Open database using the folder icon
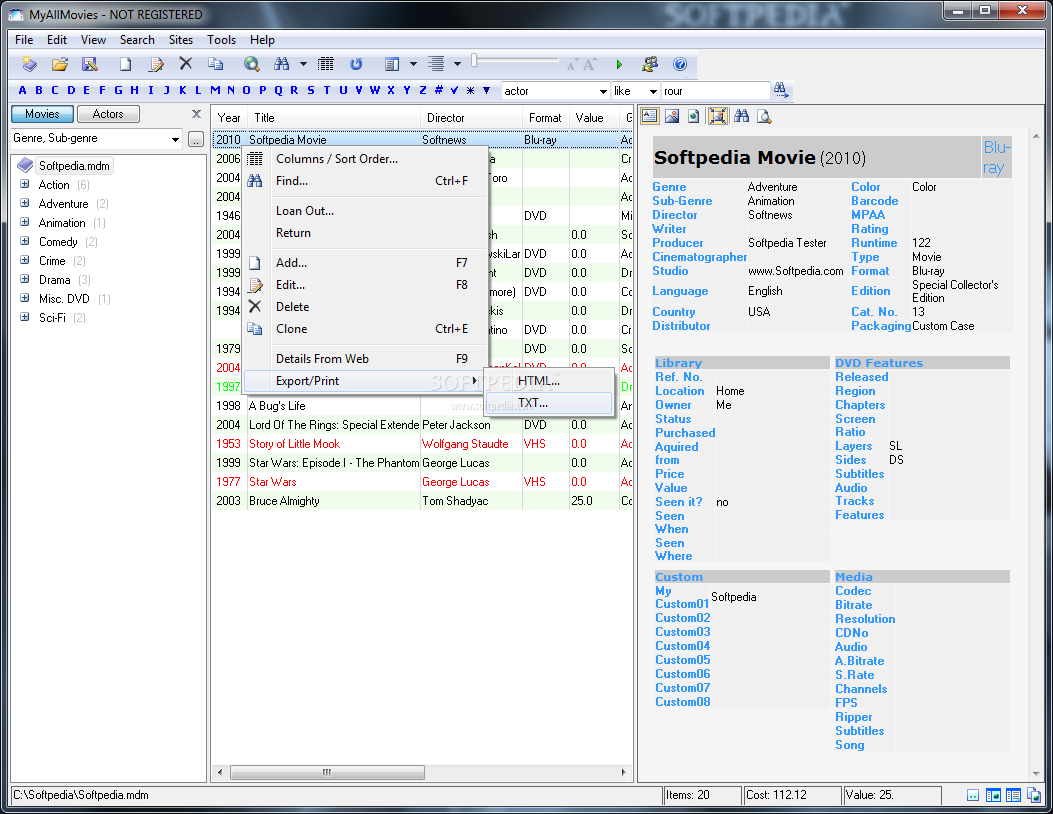1053x814 pixels. coord(60,64)
